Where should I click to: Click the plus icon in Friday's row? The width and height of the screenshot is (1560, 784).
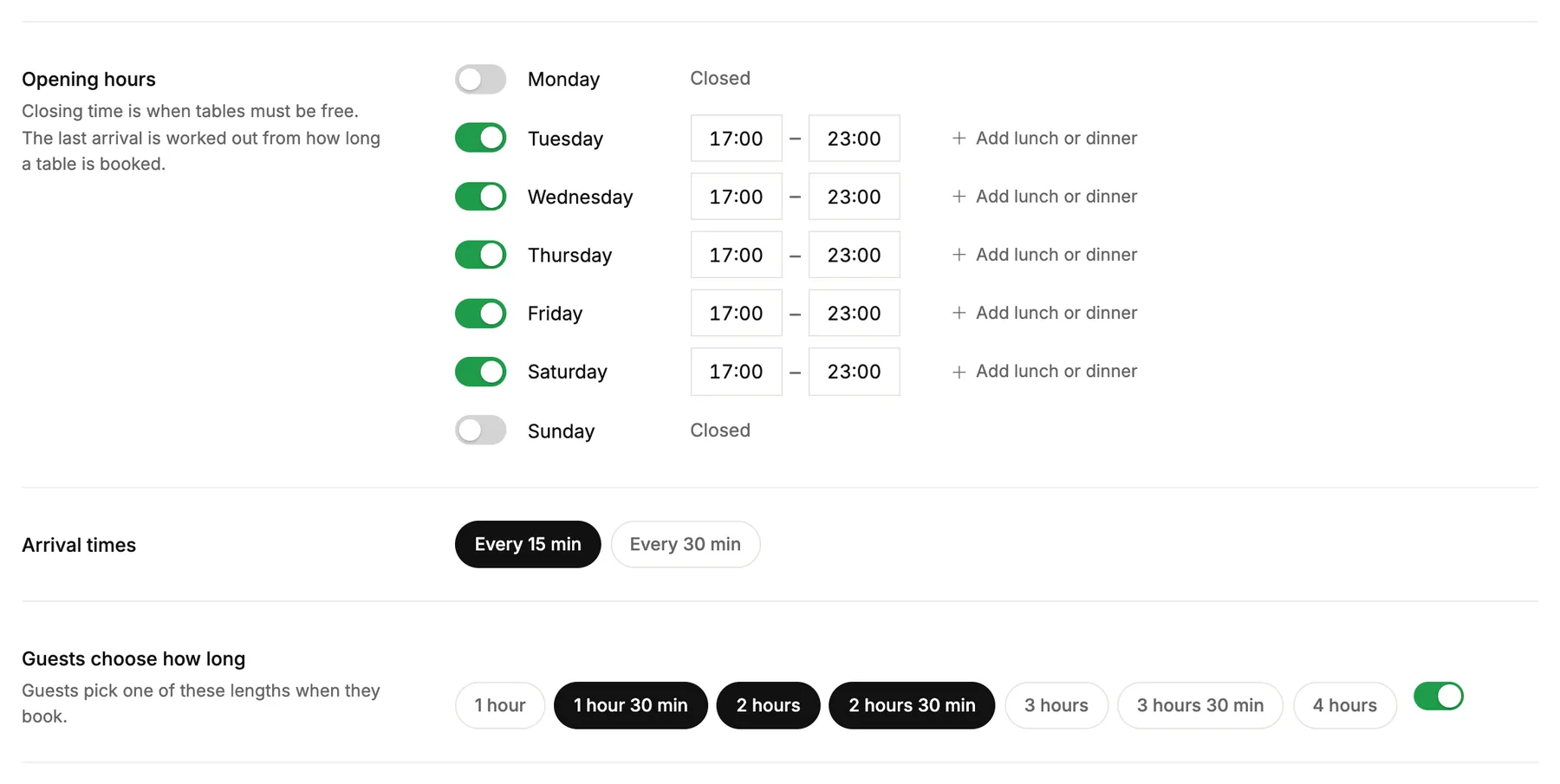pyautogui.click(x=959, y=313)
